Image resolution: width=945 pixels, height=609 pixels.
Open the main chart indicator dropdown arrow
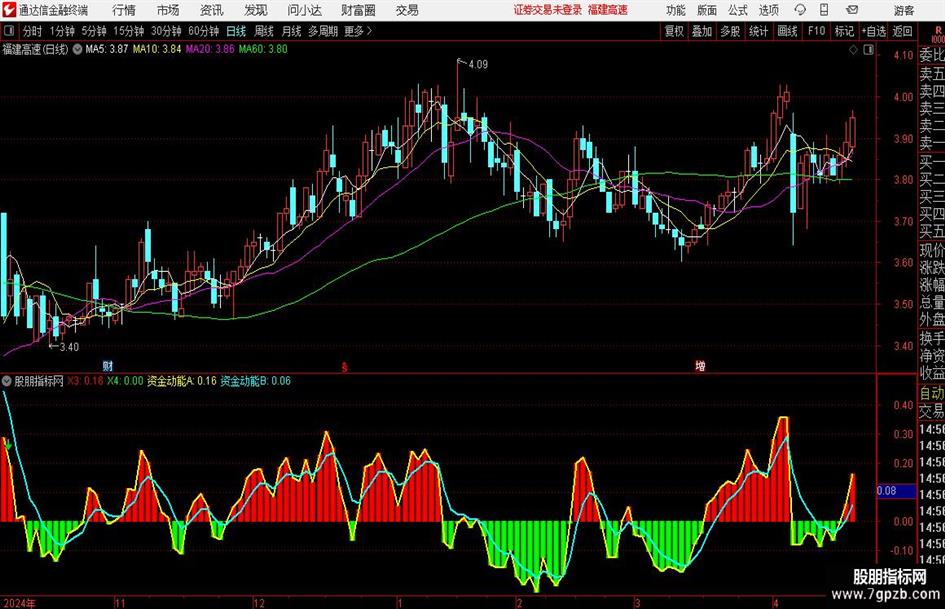78,48
